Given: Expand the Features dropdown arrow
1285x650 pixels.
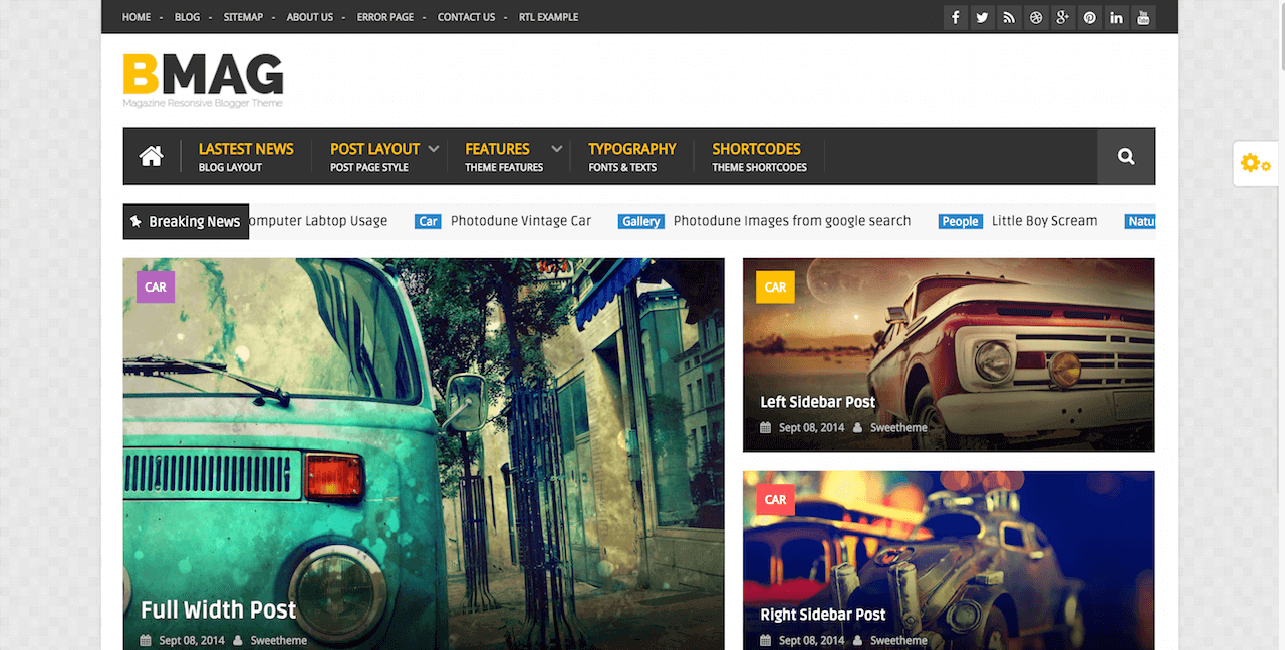Looking at the screenshot, I should point(557,149).
